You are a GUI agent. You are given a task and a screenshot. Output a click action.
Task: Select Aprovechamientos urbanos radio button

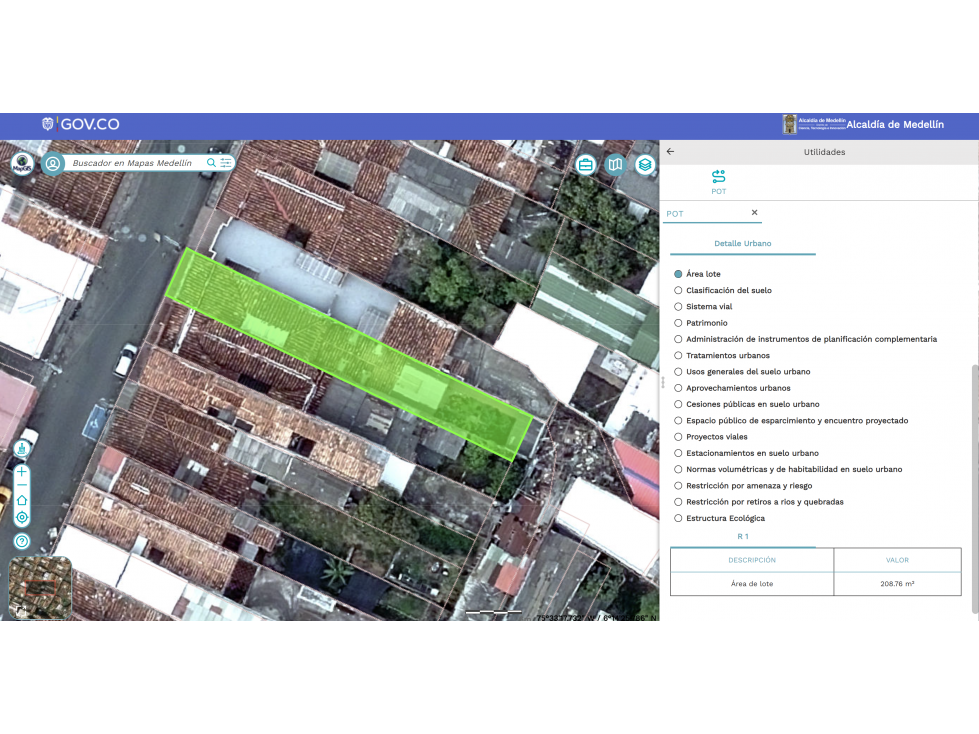point(678,388)
